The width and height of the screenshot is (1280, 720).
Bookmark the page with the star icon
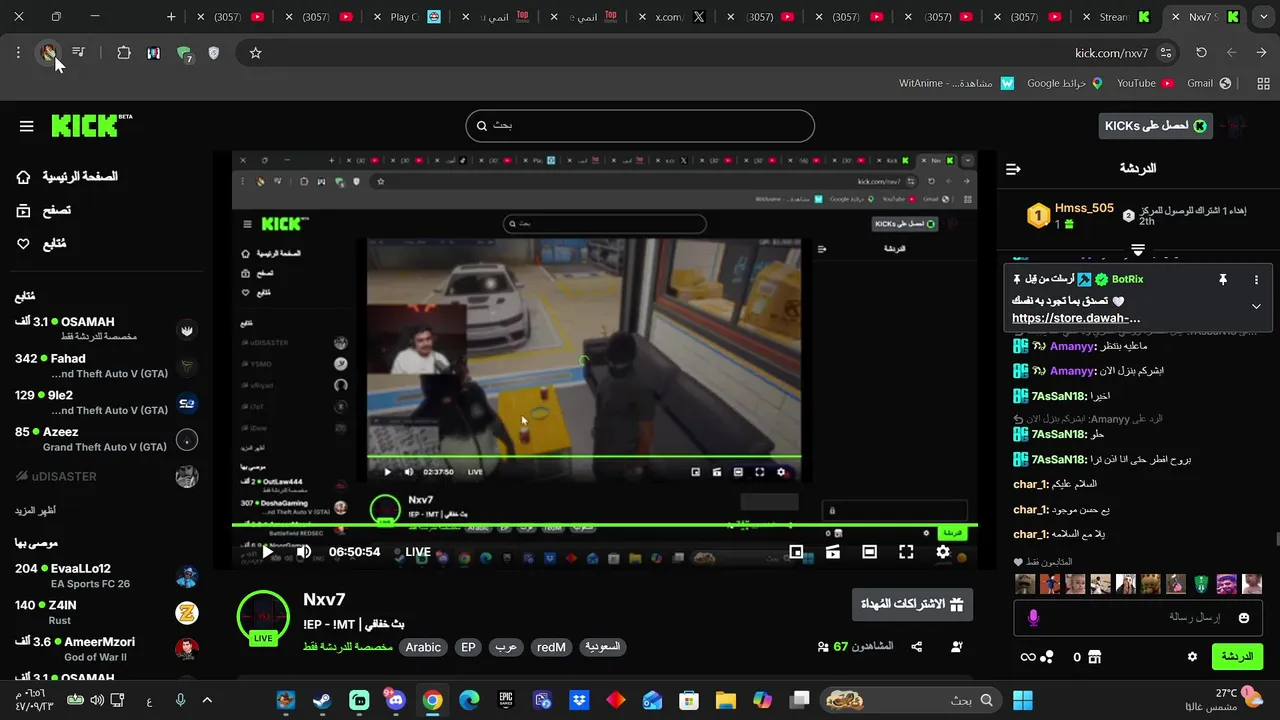click(255, 53)
